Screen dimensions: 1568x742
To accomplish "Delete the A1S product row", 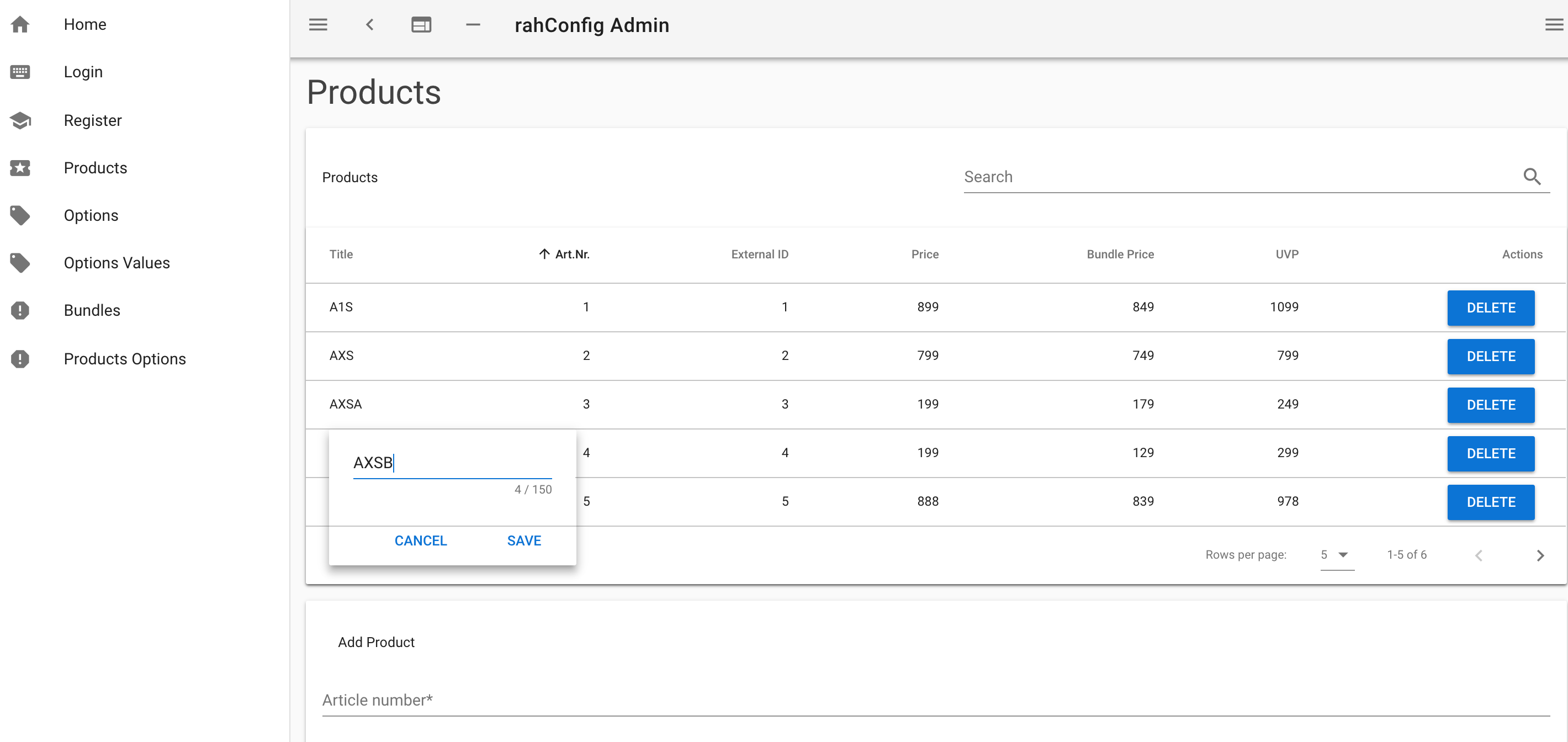I will pyautogui.click(x=1490, y=308).
